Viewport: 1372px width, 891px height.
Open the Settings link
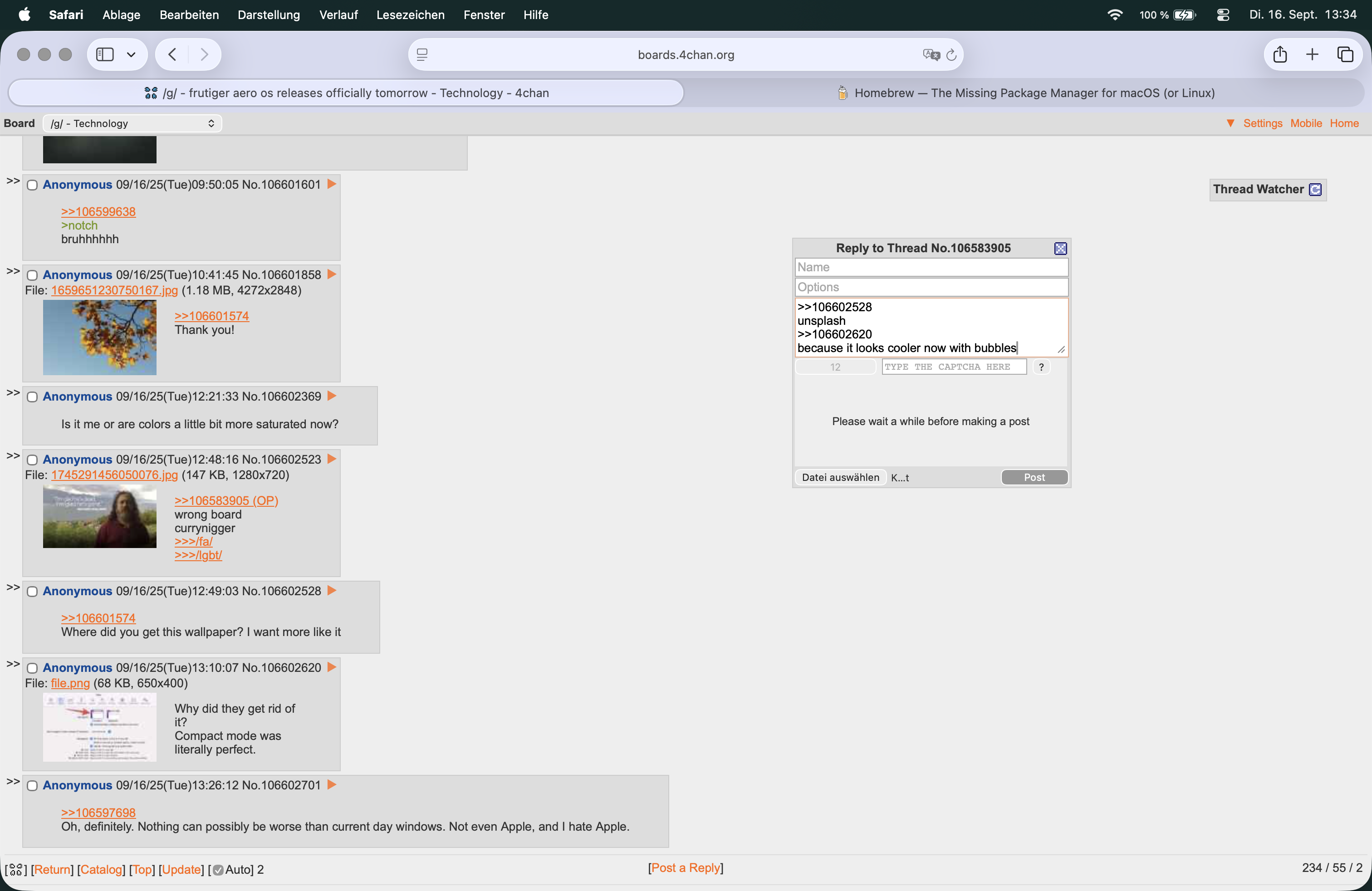pyautogui.click(x=1263, y=123)
